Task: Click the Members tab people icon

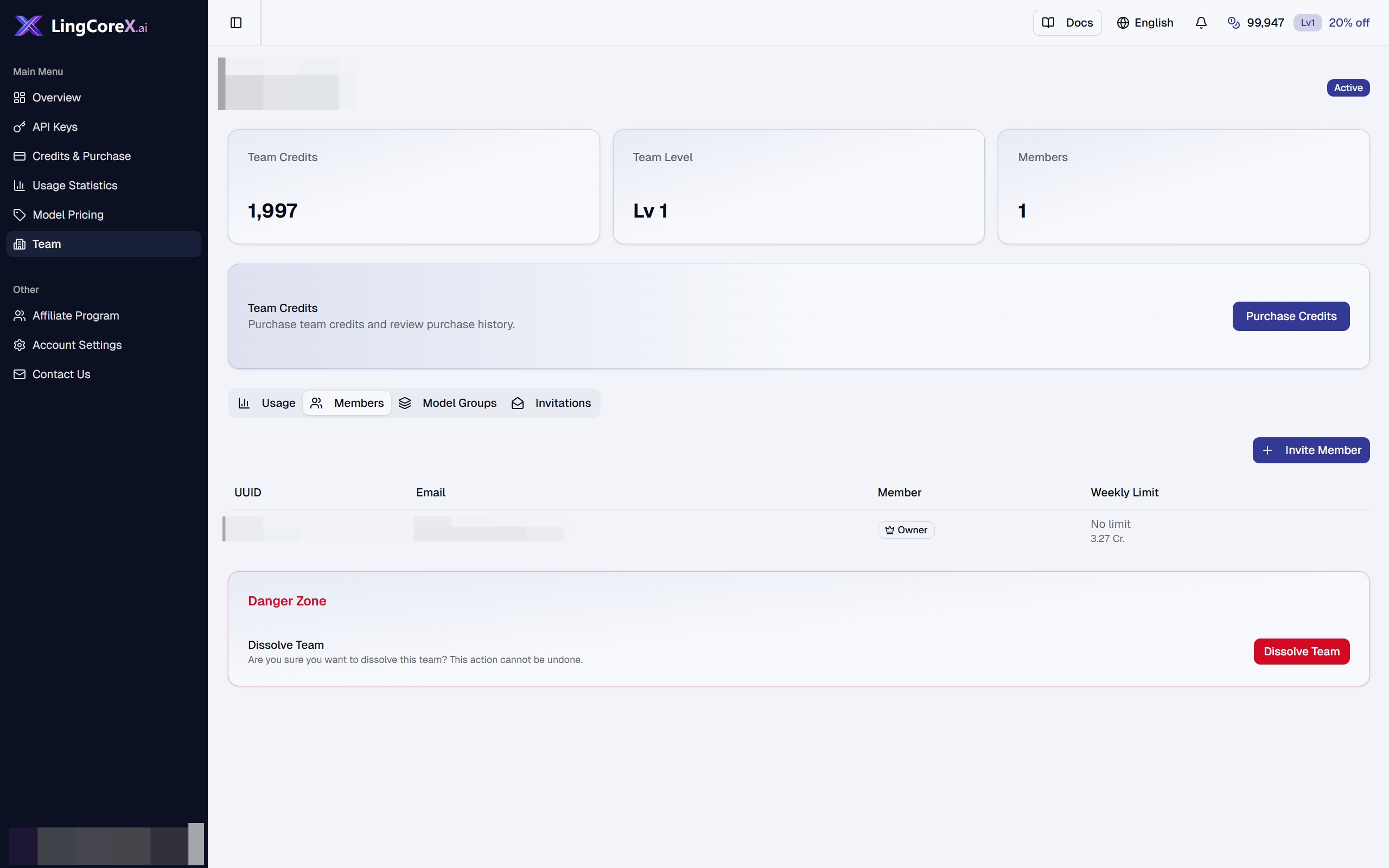Action: 316,403
